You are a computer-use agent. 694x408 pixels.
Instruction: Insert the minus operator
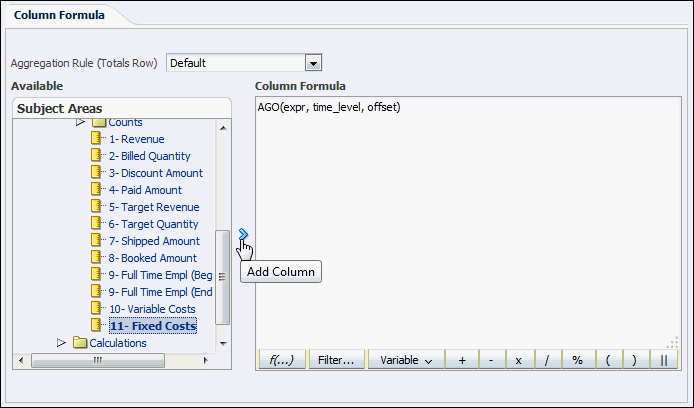pos(490,360)
